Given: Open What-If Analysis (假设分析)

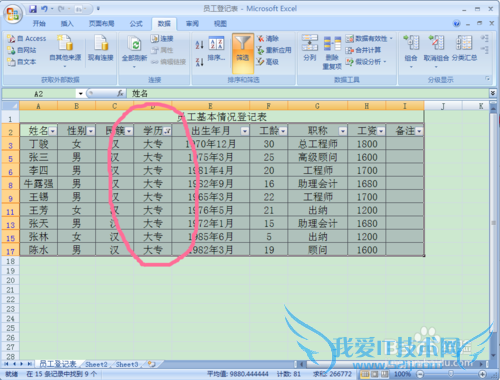Looking at the screenshot, I should coord(366,62).
